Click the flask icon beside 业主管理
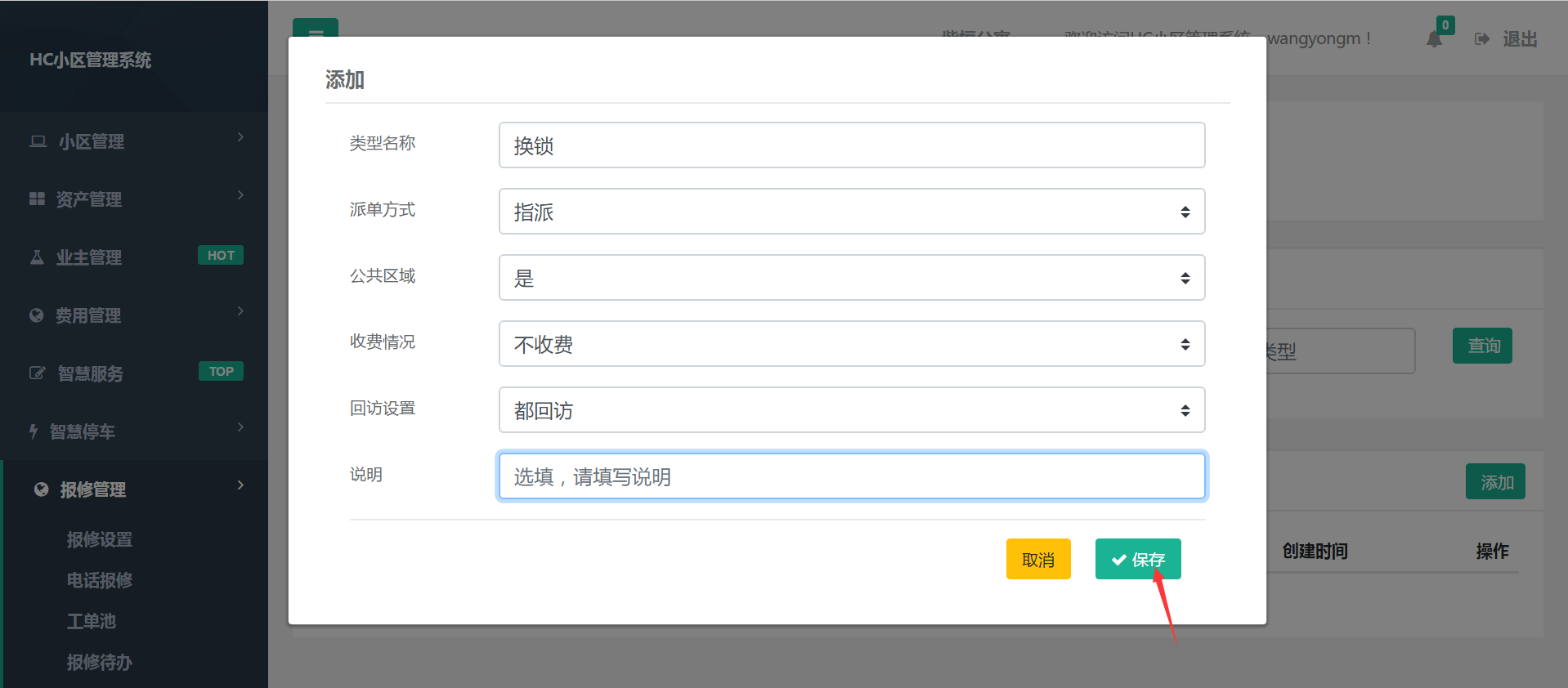 tap(37, 257)
